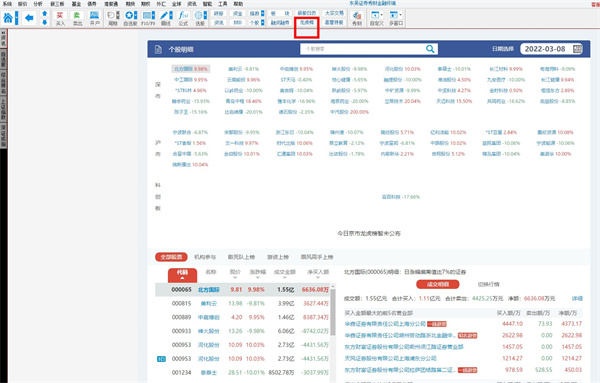
Task: Click the 研报 toolbar button
Action: coord(218,13)
